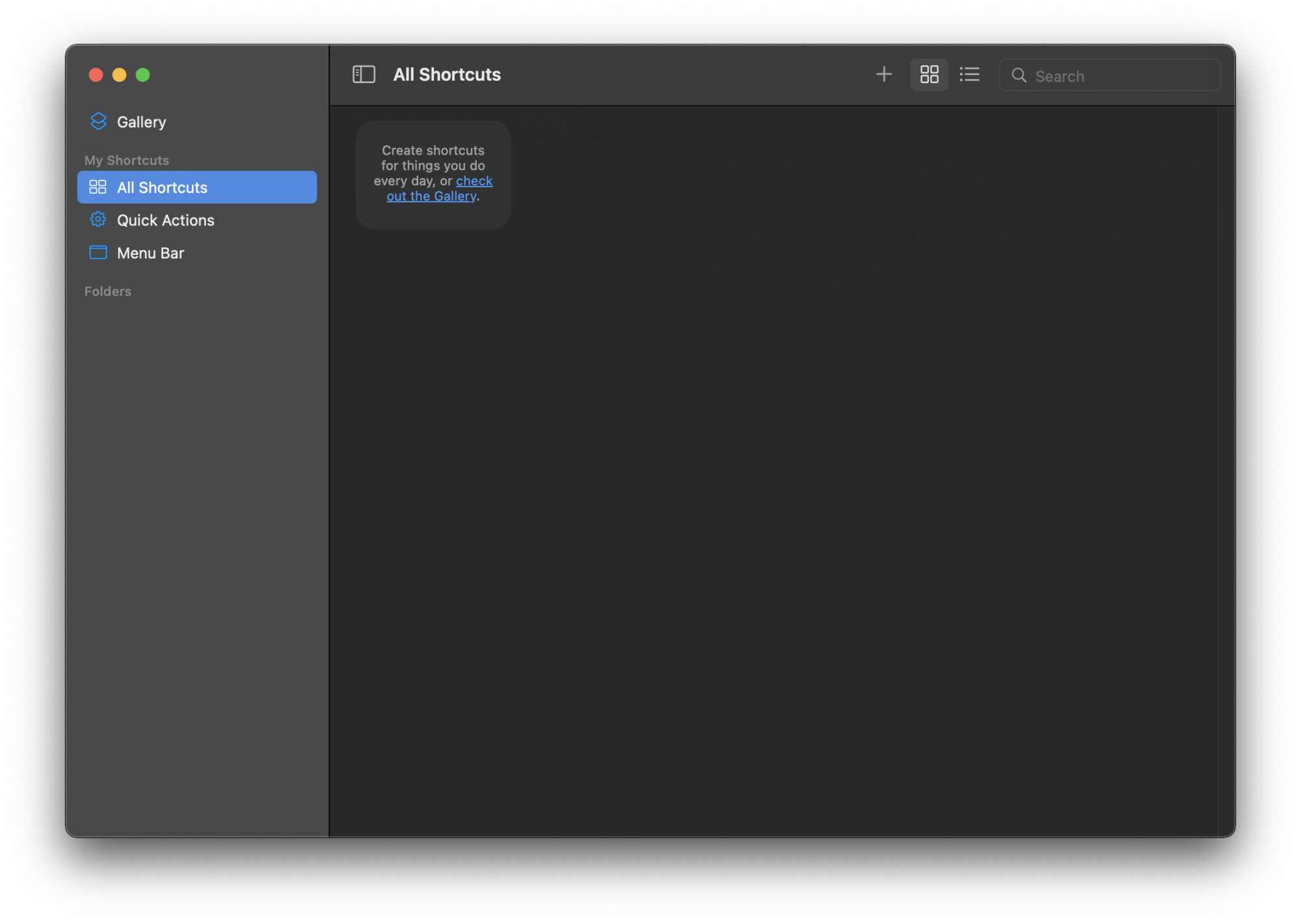The height and width of the screenshot is (924, 1301).
Task: Click the All Shortcuts grid/app icon
Action: (x=98, y=187)
